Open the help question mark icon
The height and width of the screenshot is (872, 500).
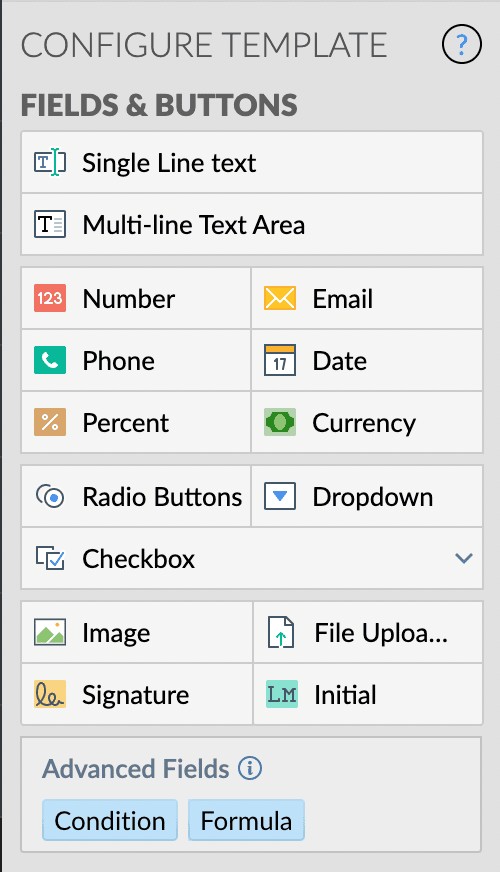tap(462, 44)
